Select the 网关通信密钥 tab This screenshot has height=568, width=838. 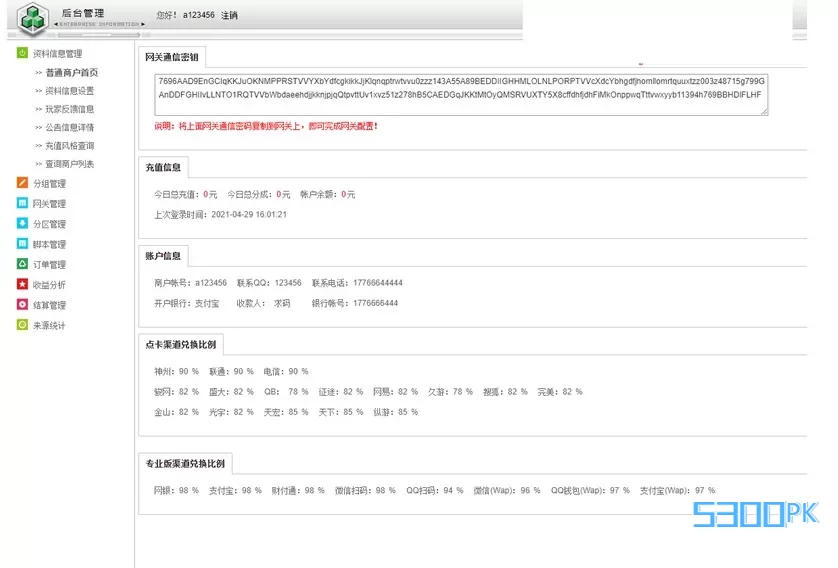(172, 57)
